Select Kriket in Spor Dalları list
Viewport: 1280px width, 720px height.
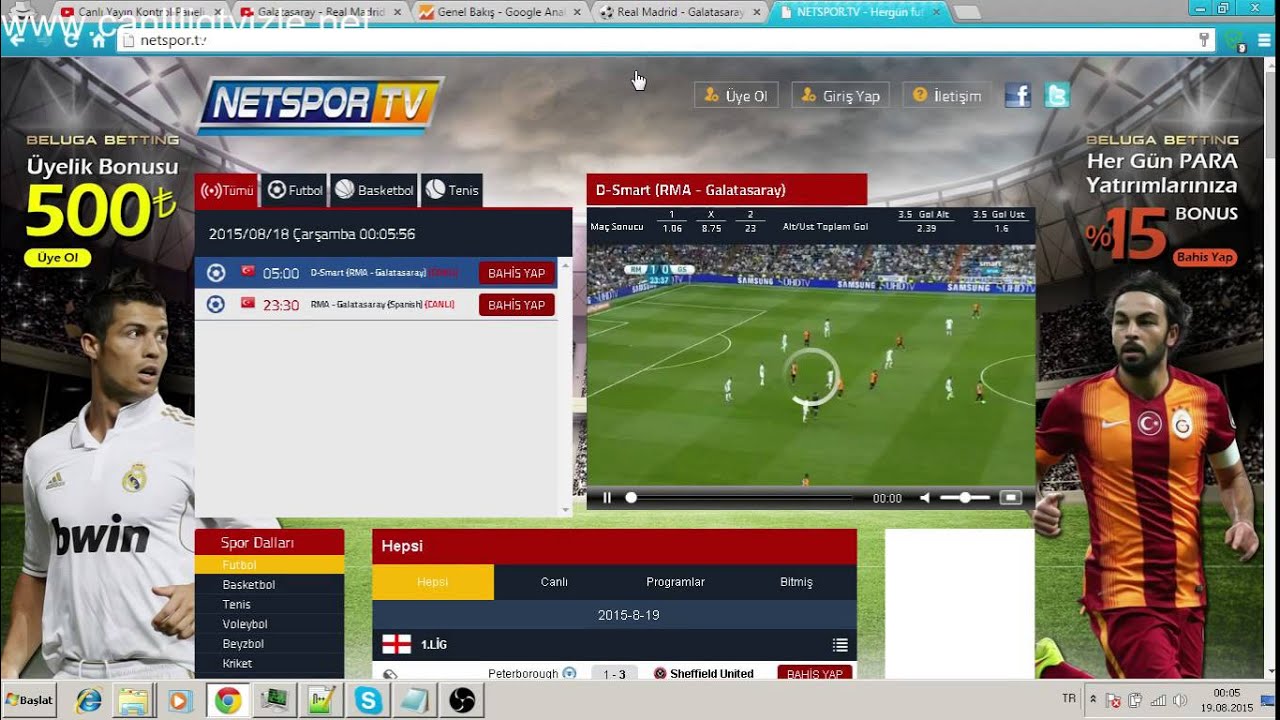(269, 664)
